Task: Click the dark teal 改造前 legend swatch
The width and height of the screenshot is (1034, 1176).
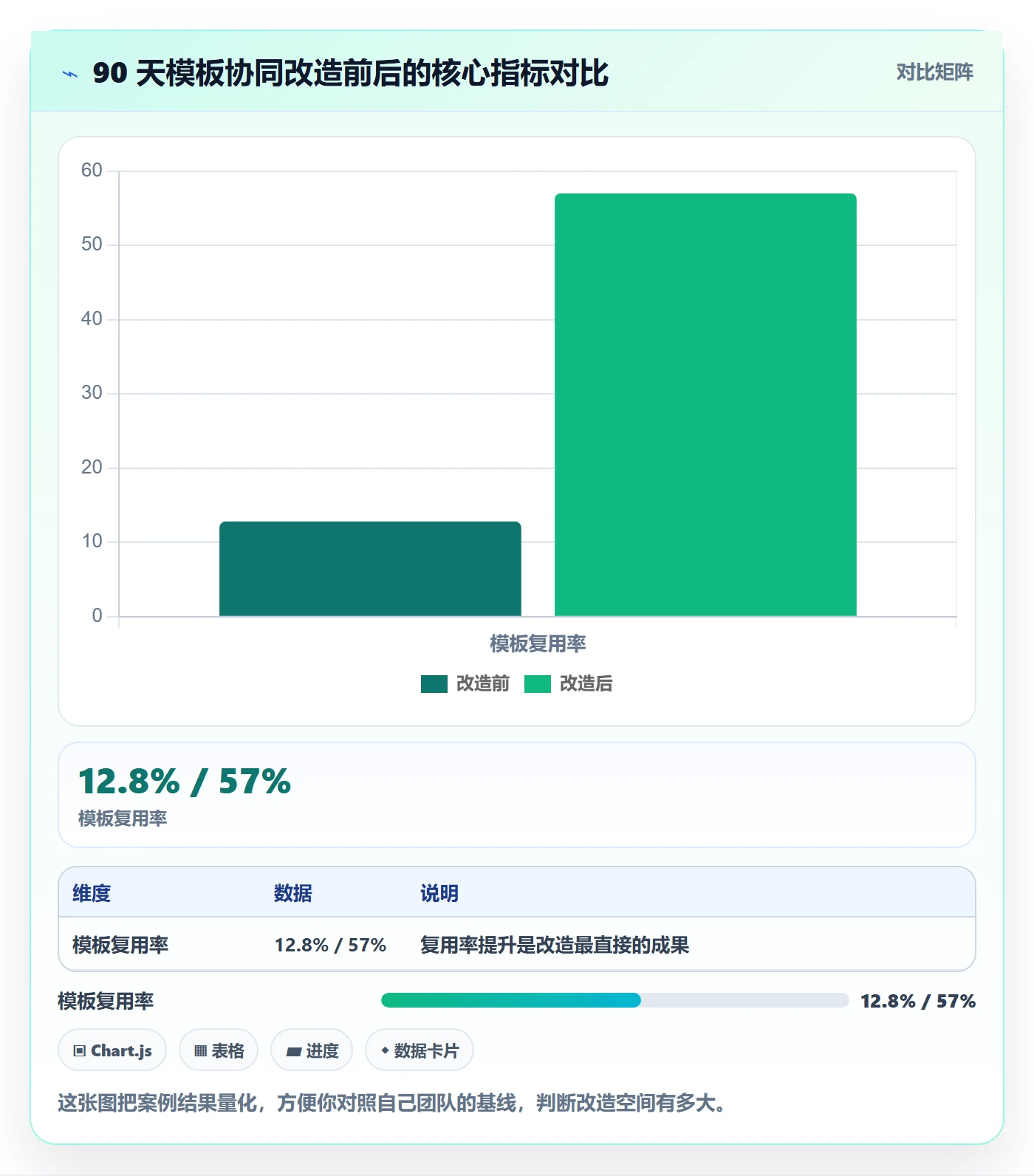Action: (434, 684)
